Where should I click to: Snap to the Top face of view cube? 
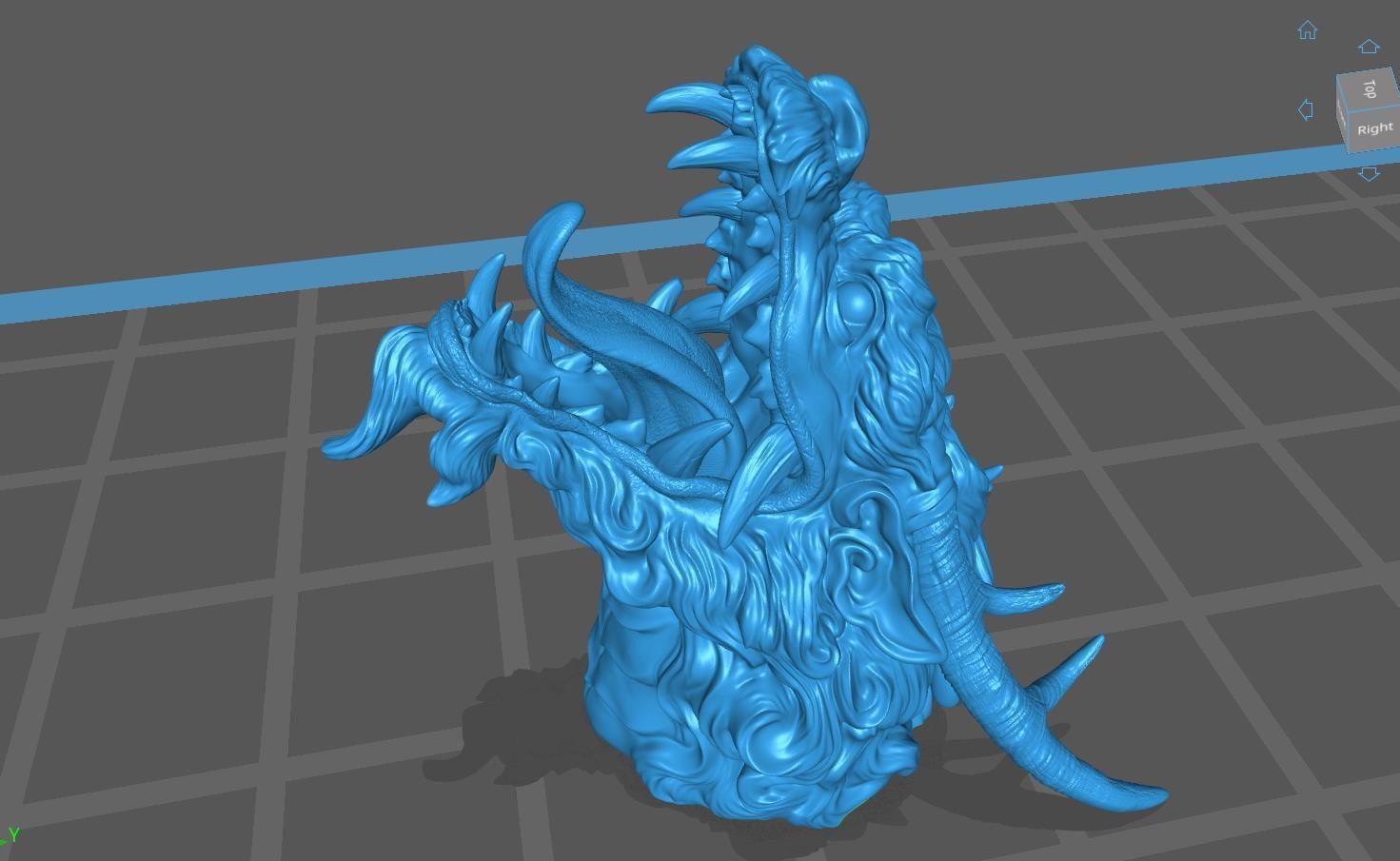pos(1369,88)
